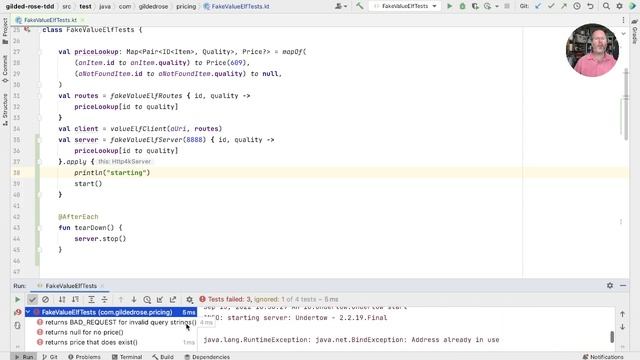Open IDE settings gear in top toolbar

(619, 6)
